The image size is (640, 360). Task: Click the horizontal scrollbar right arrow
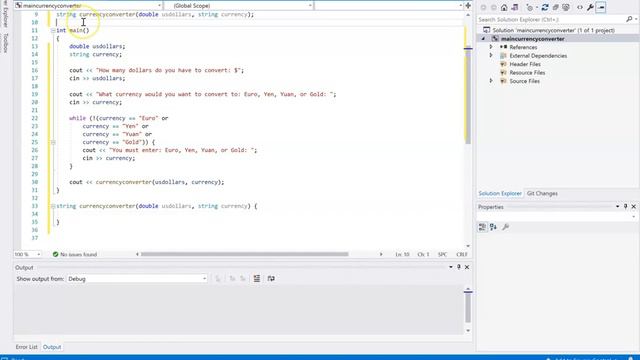381,254
